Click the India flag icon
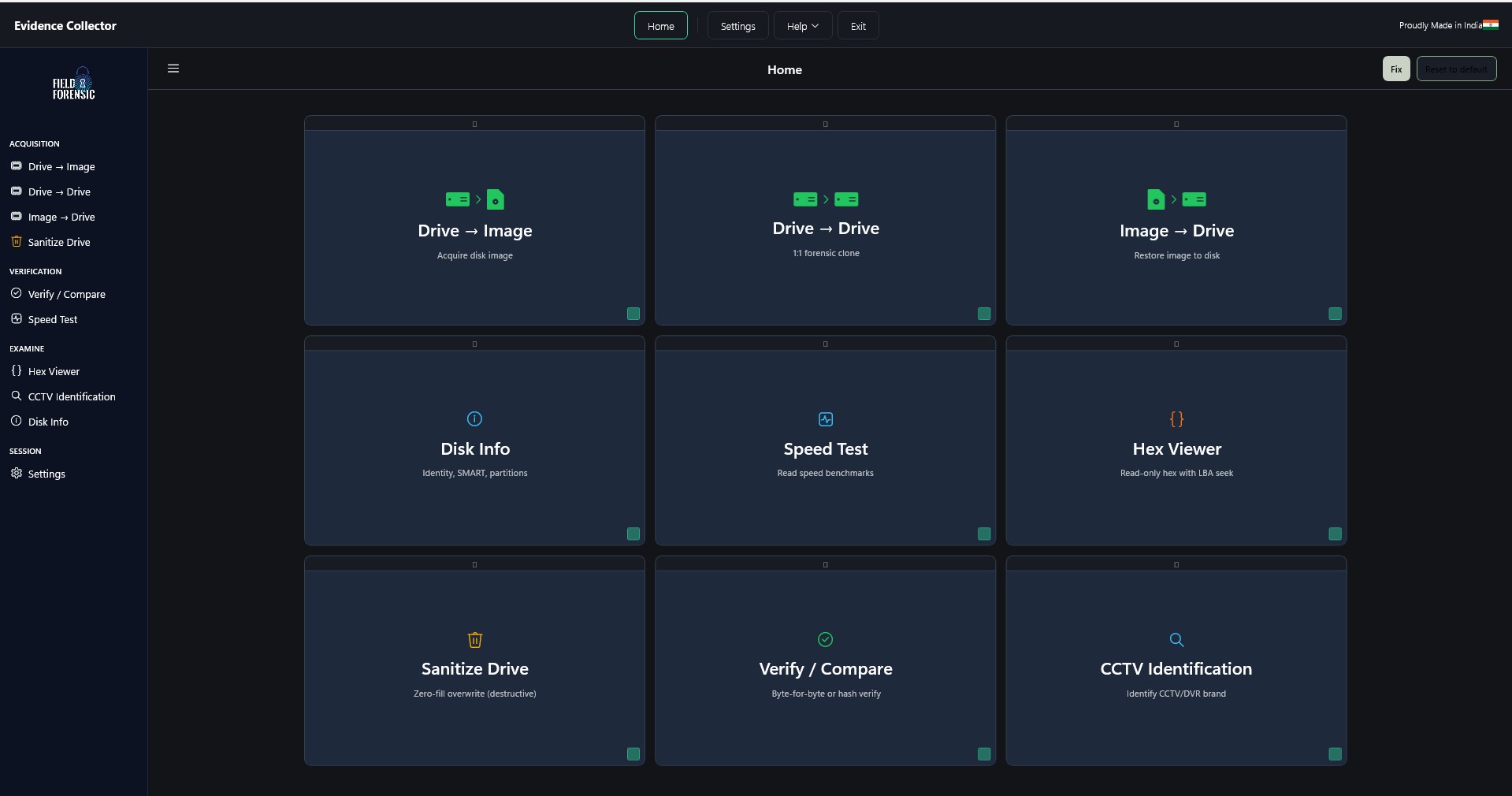 1491,24
